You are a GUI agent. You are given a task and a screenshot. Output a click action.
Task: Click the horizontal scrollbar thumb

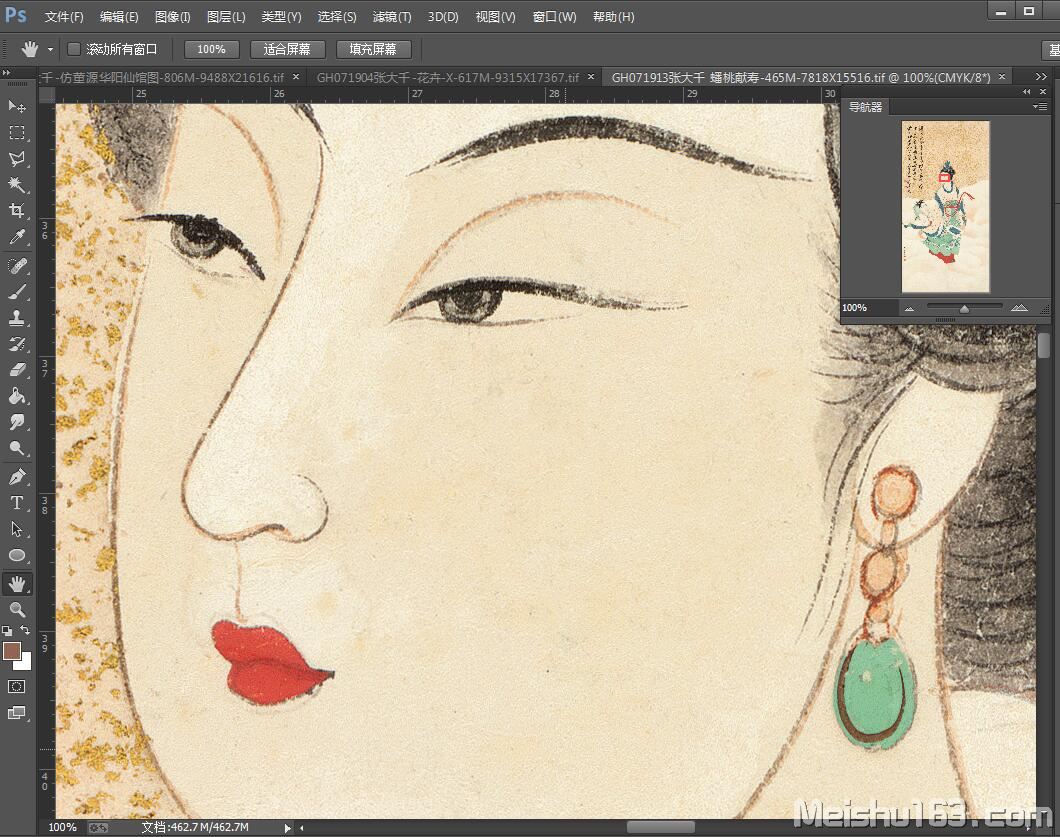coord(660,828)
